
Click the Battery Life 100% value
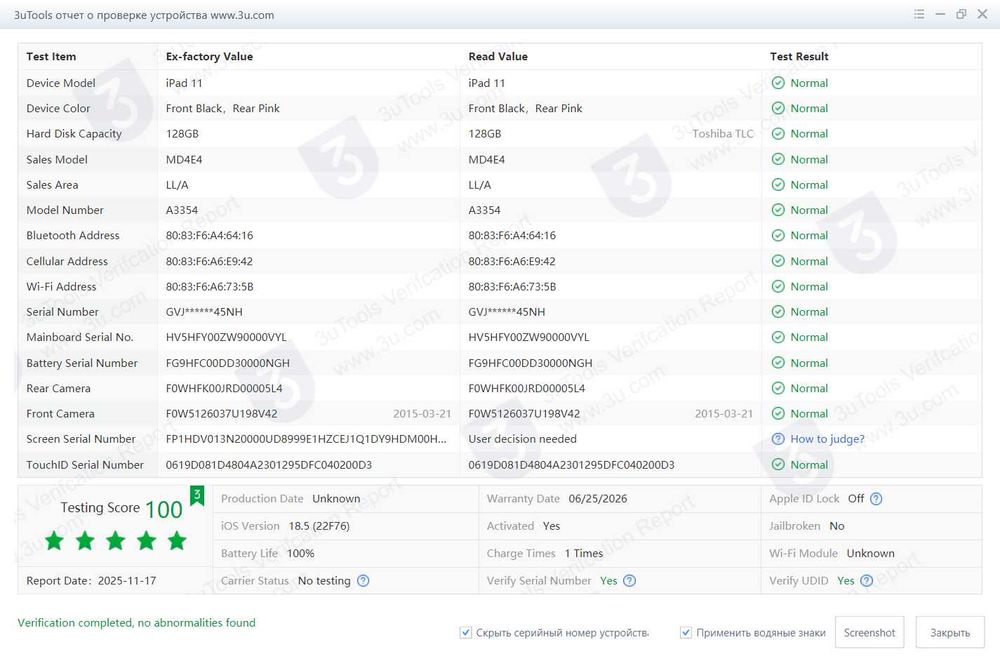[x=300, y=553]
